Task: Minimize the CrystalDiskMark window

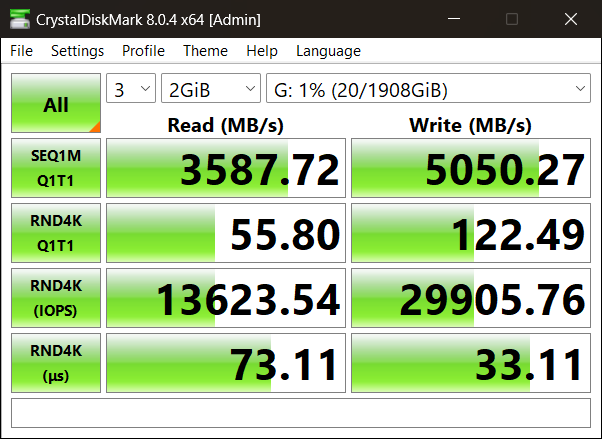Action: point(454,19)
